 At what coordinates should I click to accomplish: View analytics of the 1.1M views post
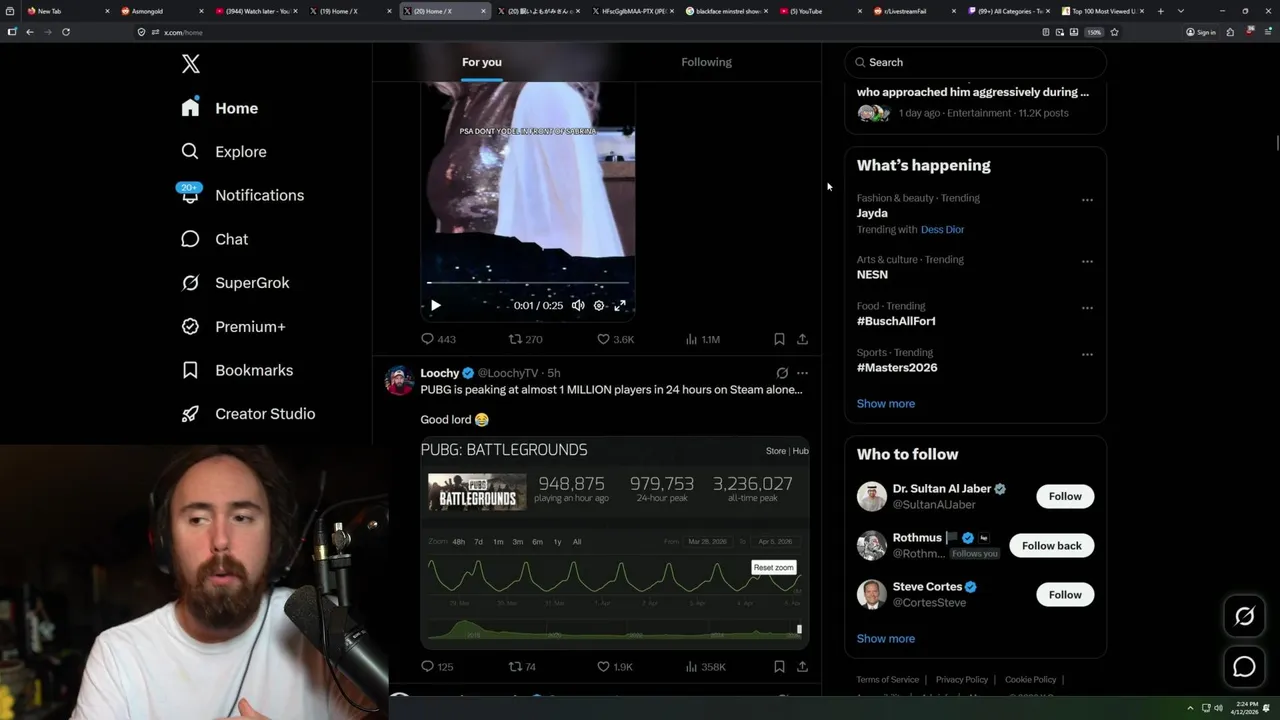click(x=702, y=339)
